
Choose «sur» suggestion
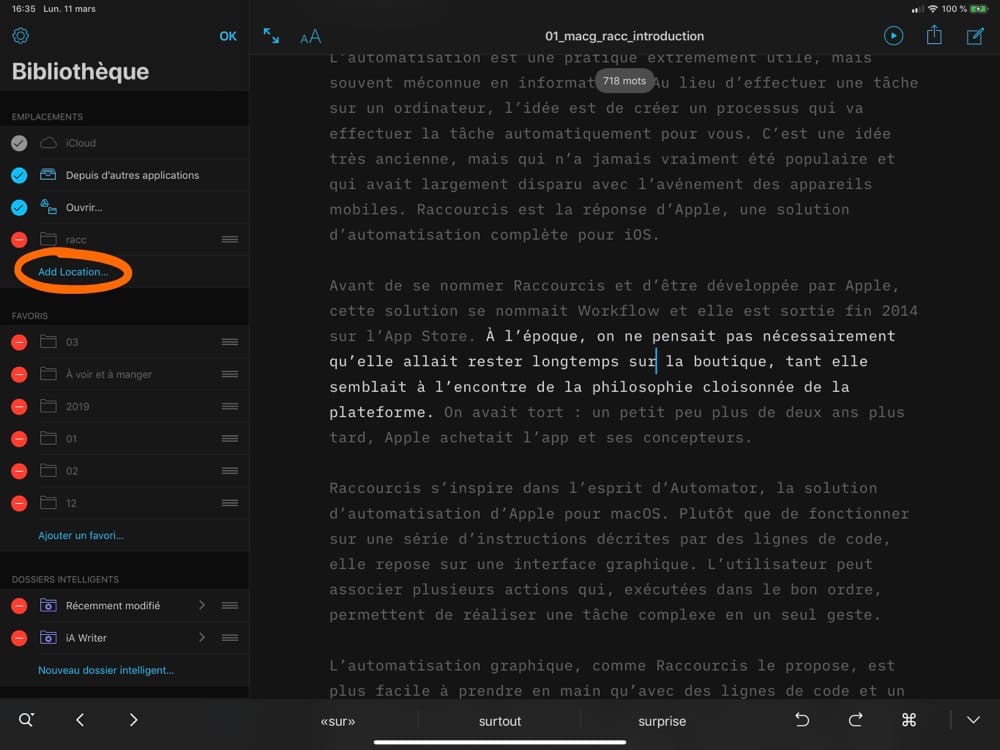337,721
